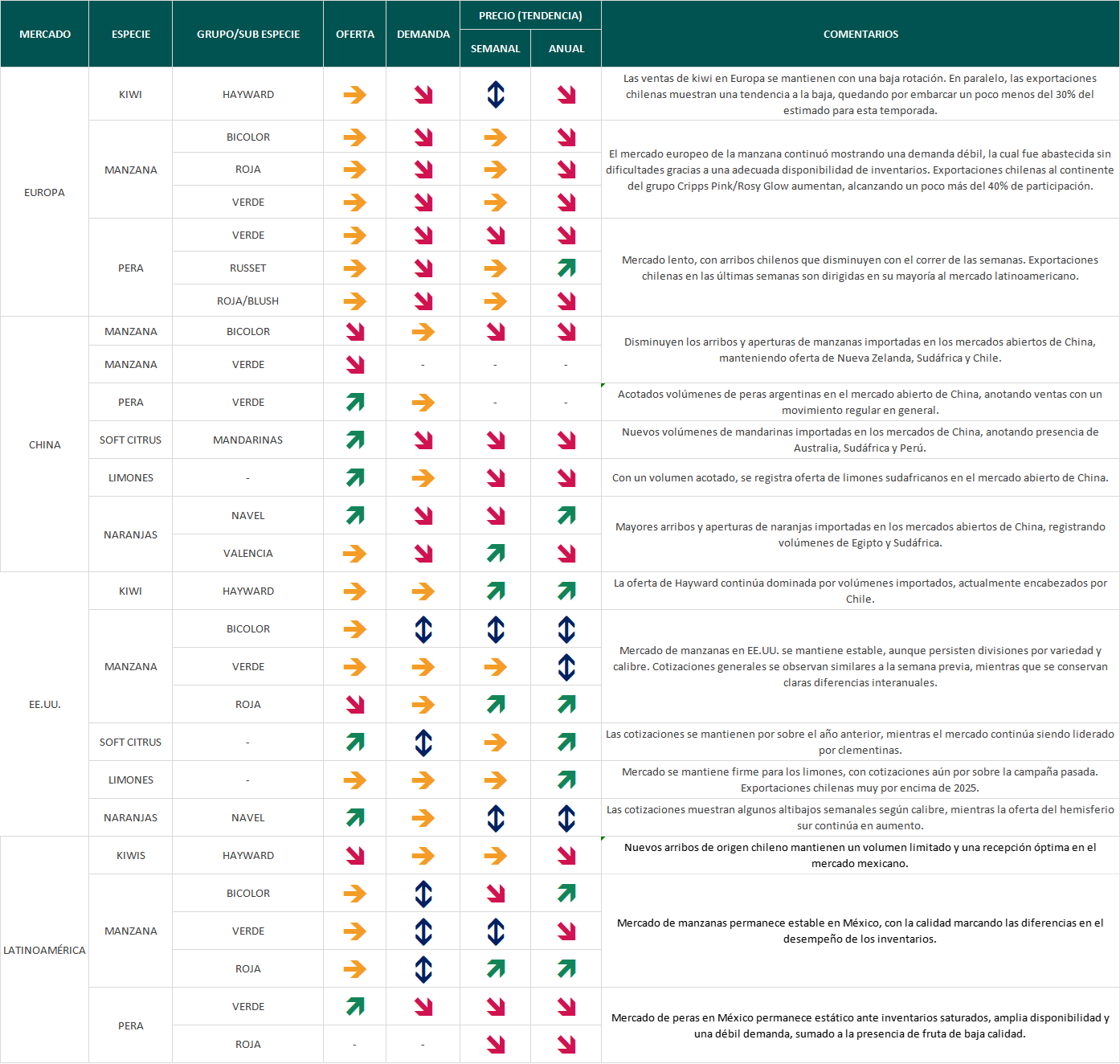Click the comment about Egipto y Sudáfrica oranges
Viewport: 1120px width, 1064px height.
[x=860, y=534]
